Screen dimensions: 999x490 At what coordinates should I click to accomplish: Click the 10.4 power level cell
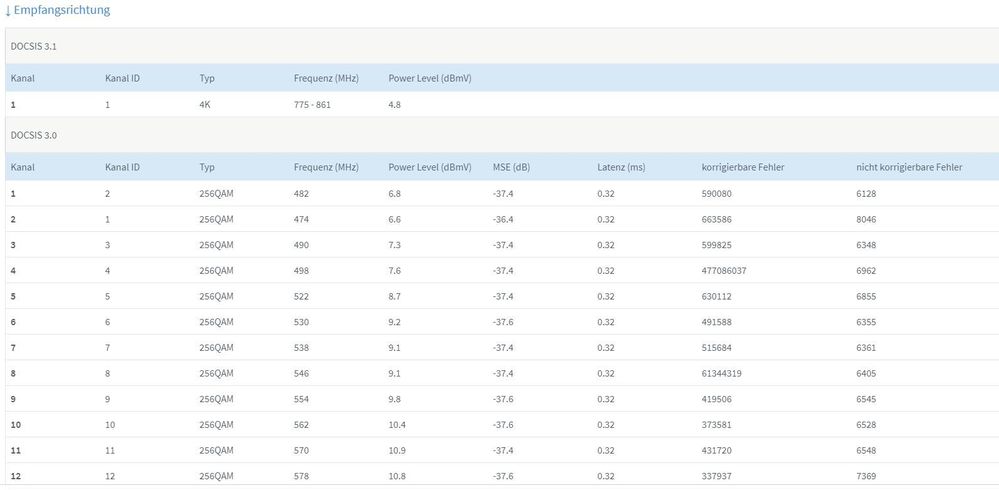pos(398,424)
